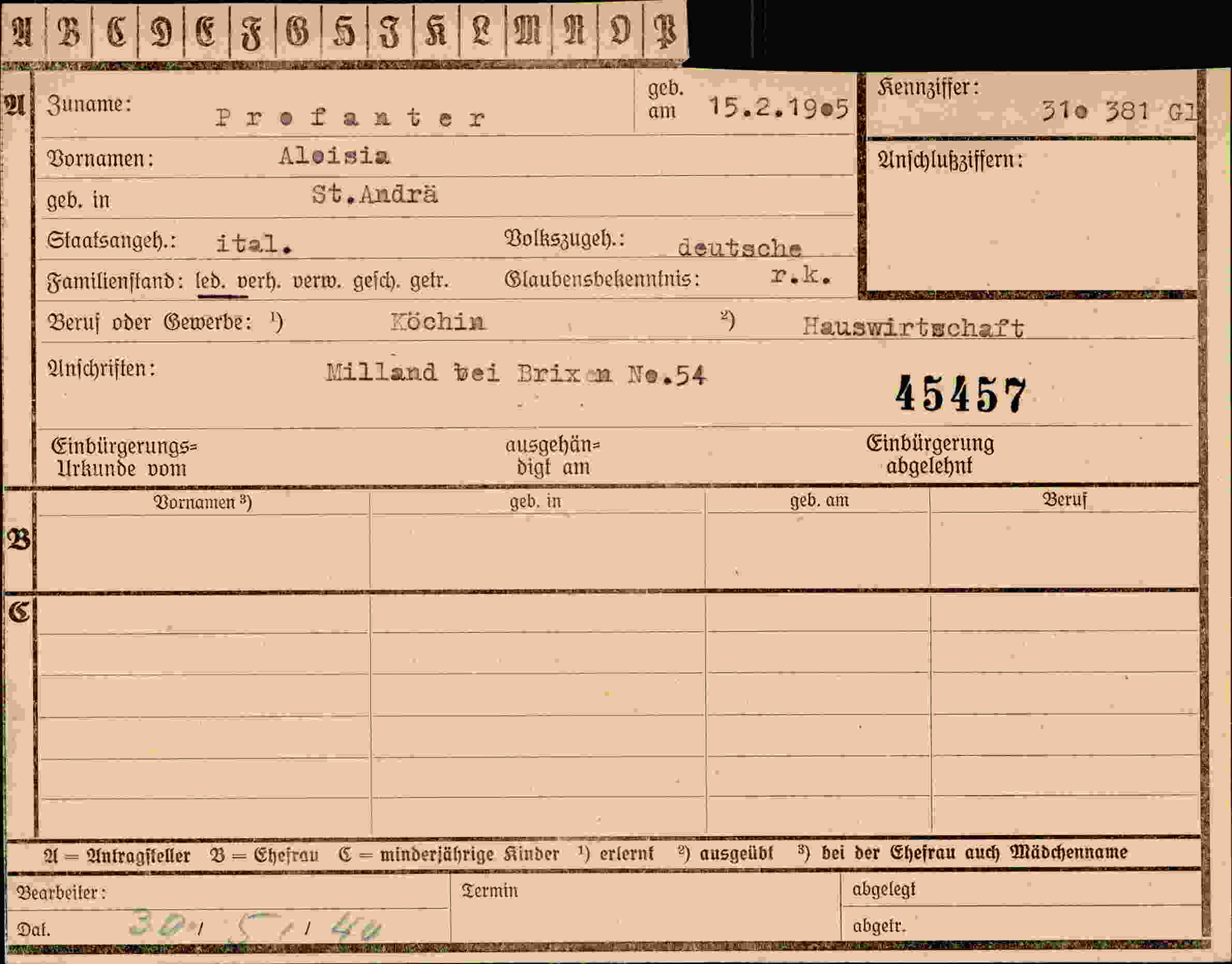The image size is (1232, 964).
Task: Click the 'Einbürgerung abgelehnt' label
Action: [930, 455]
